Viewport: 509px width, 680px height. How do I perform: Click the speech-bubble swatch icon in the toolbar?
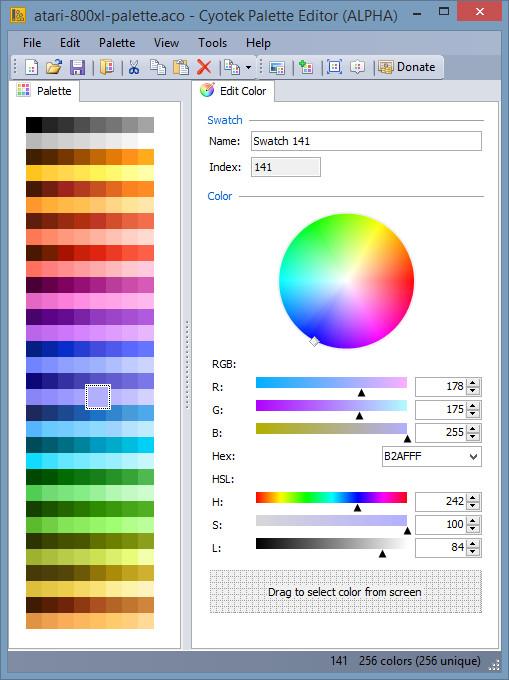[357, 67]
